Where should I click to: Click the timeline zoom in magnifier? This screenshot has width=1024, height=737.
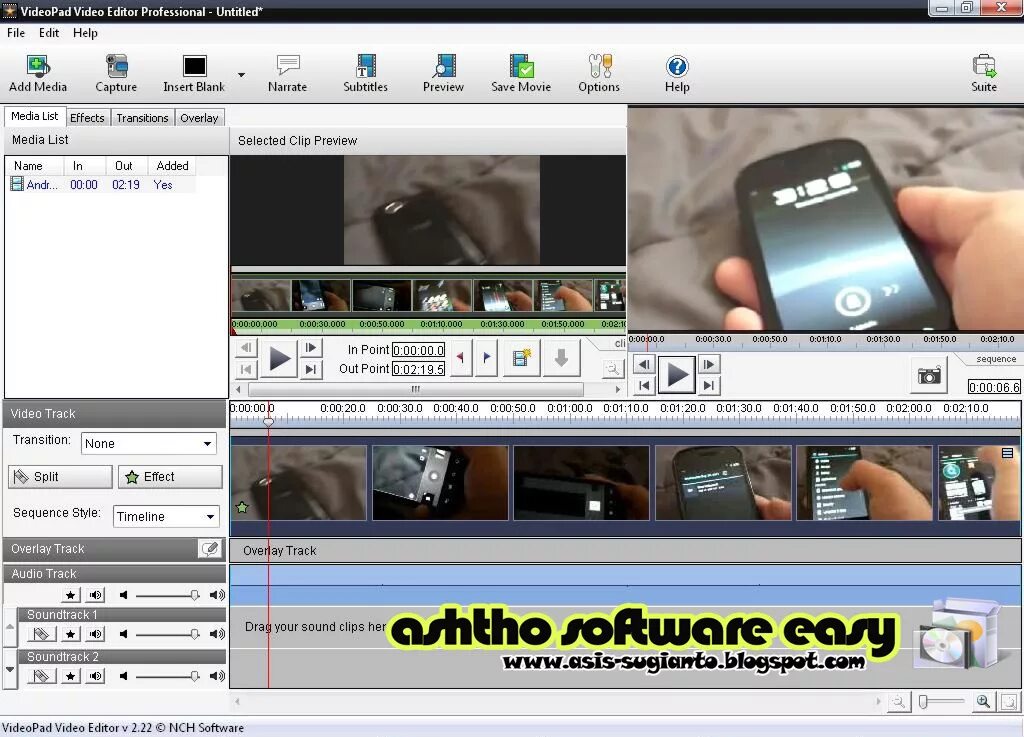click(983, 702)
